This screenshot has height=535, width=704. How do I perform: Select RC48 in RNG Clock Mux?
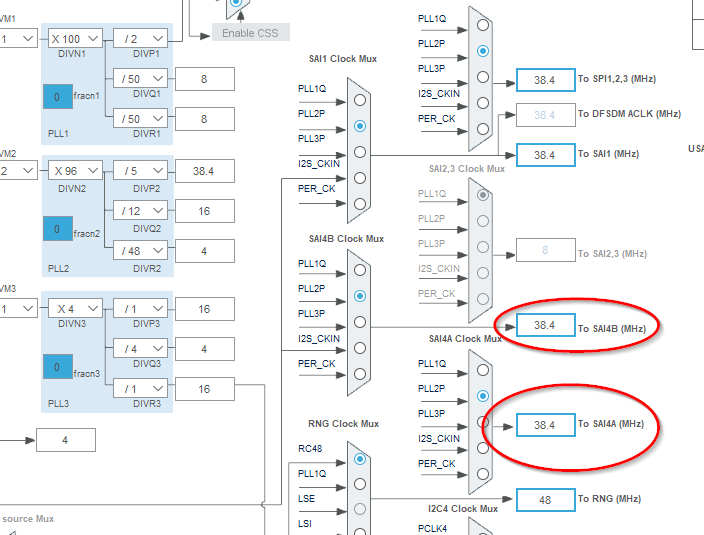360,459
